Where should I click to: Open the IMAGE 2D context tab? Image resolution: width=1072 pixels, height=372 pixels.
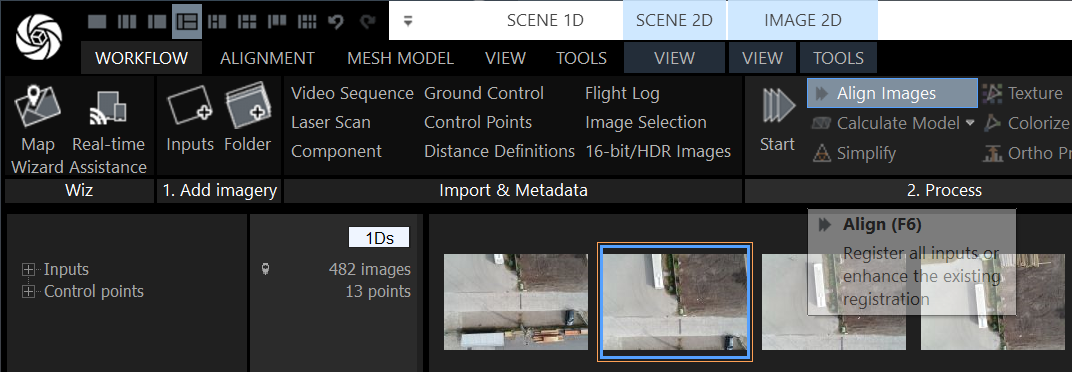[803, 20]
